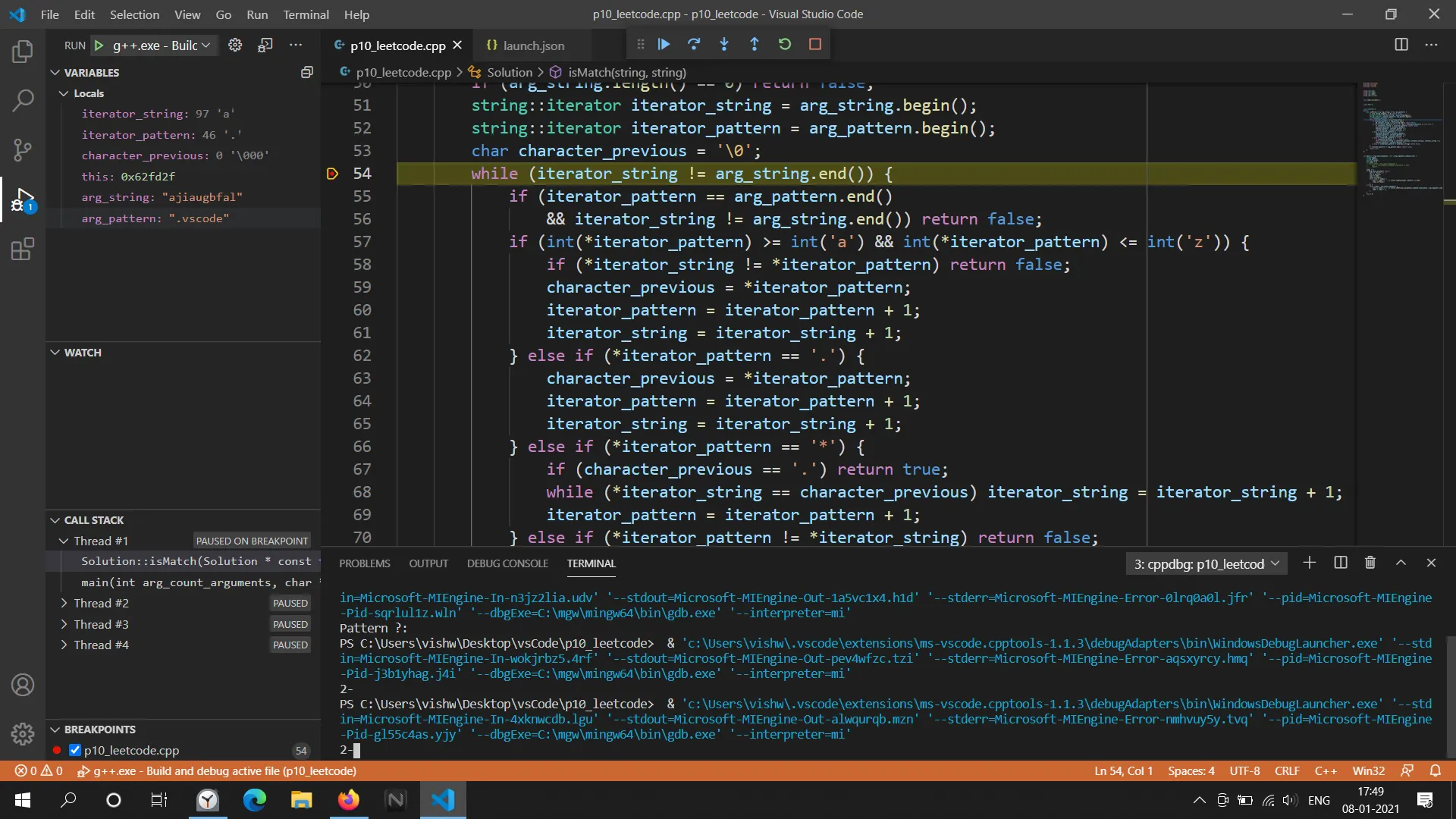Click the Step Out debug icon

(x=754, y=45)
